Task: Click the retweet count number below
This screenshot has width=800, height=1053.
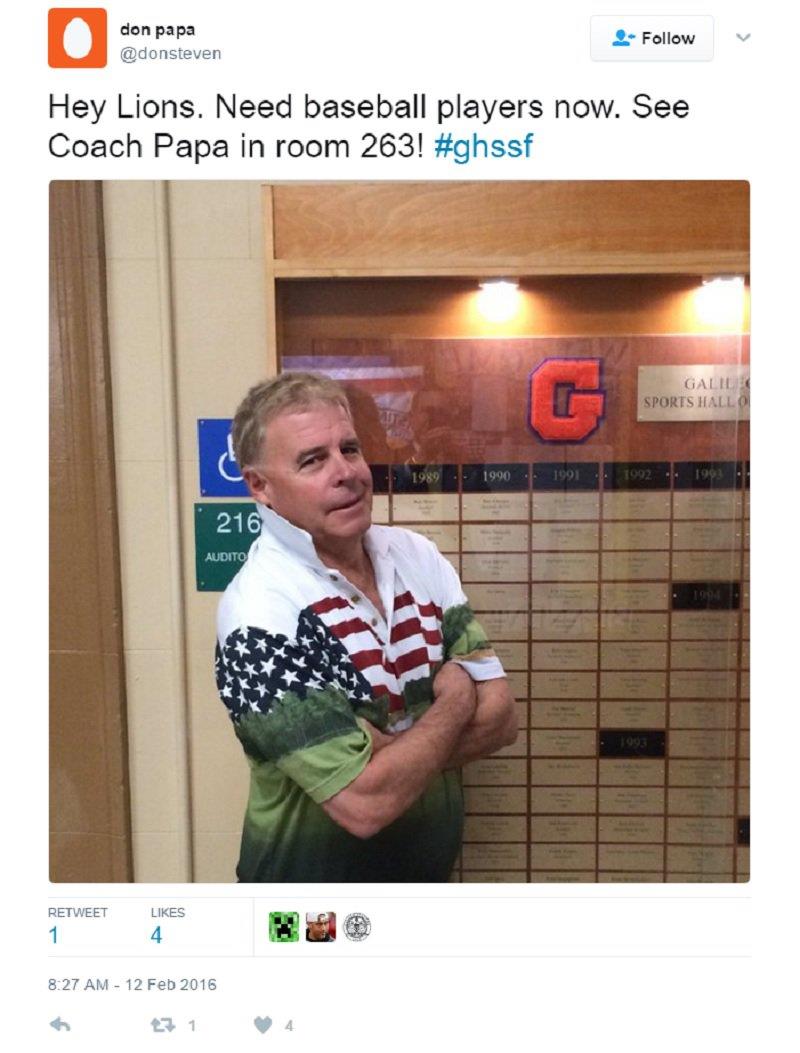Action: (191, 1025)
